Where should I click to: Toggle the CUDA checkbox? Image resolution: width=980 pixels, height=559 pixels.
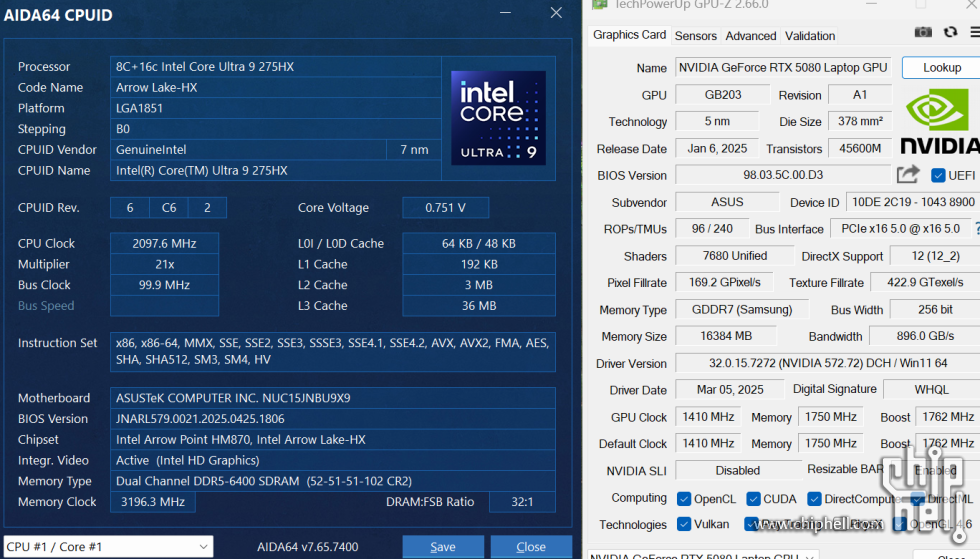pyautogui.click(x=753, y=499)
